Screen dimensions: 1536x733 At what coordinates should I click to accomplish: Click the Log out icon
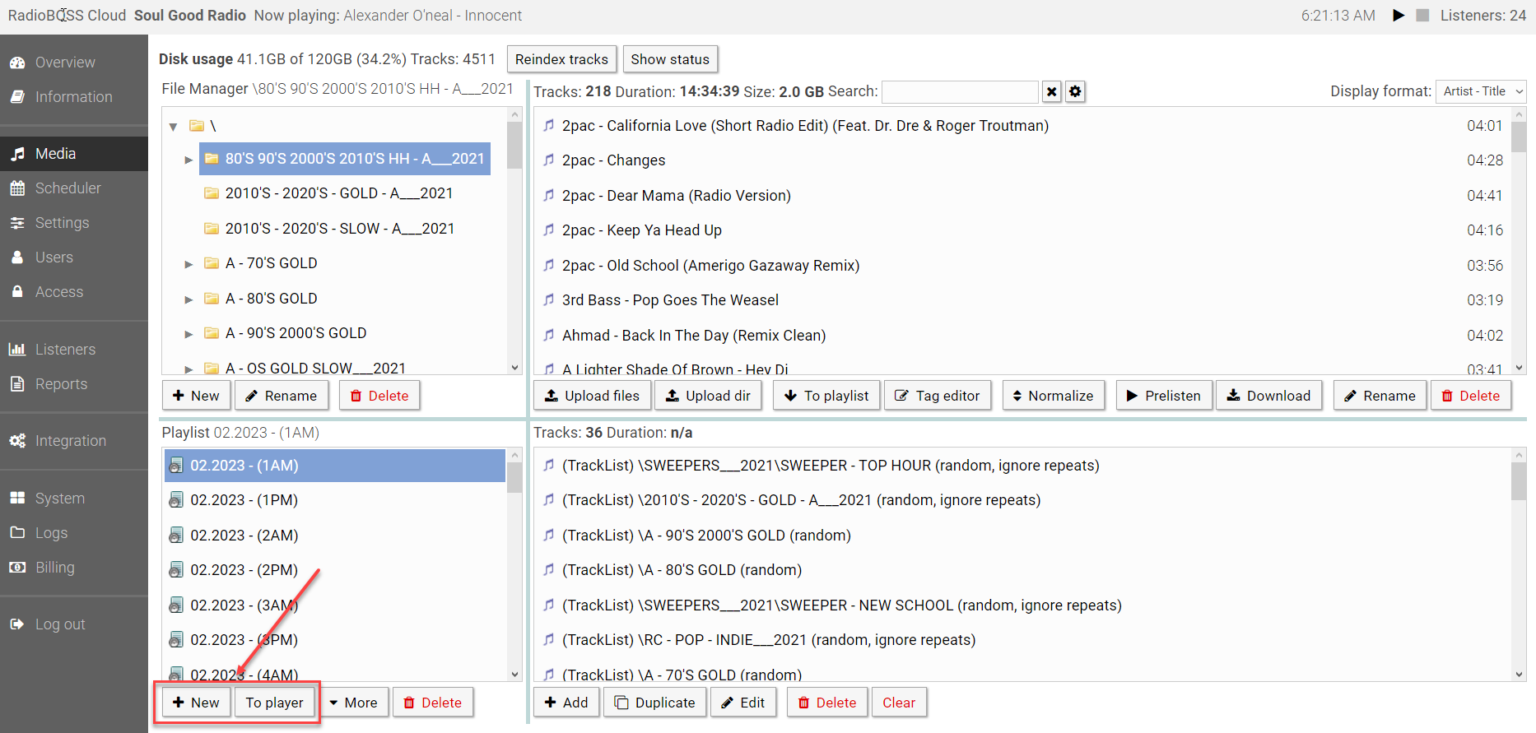(17, 623)
